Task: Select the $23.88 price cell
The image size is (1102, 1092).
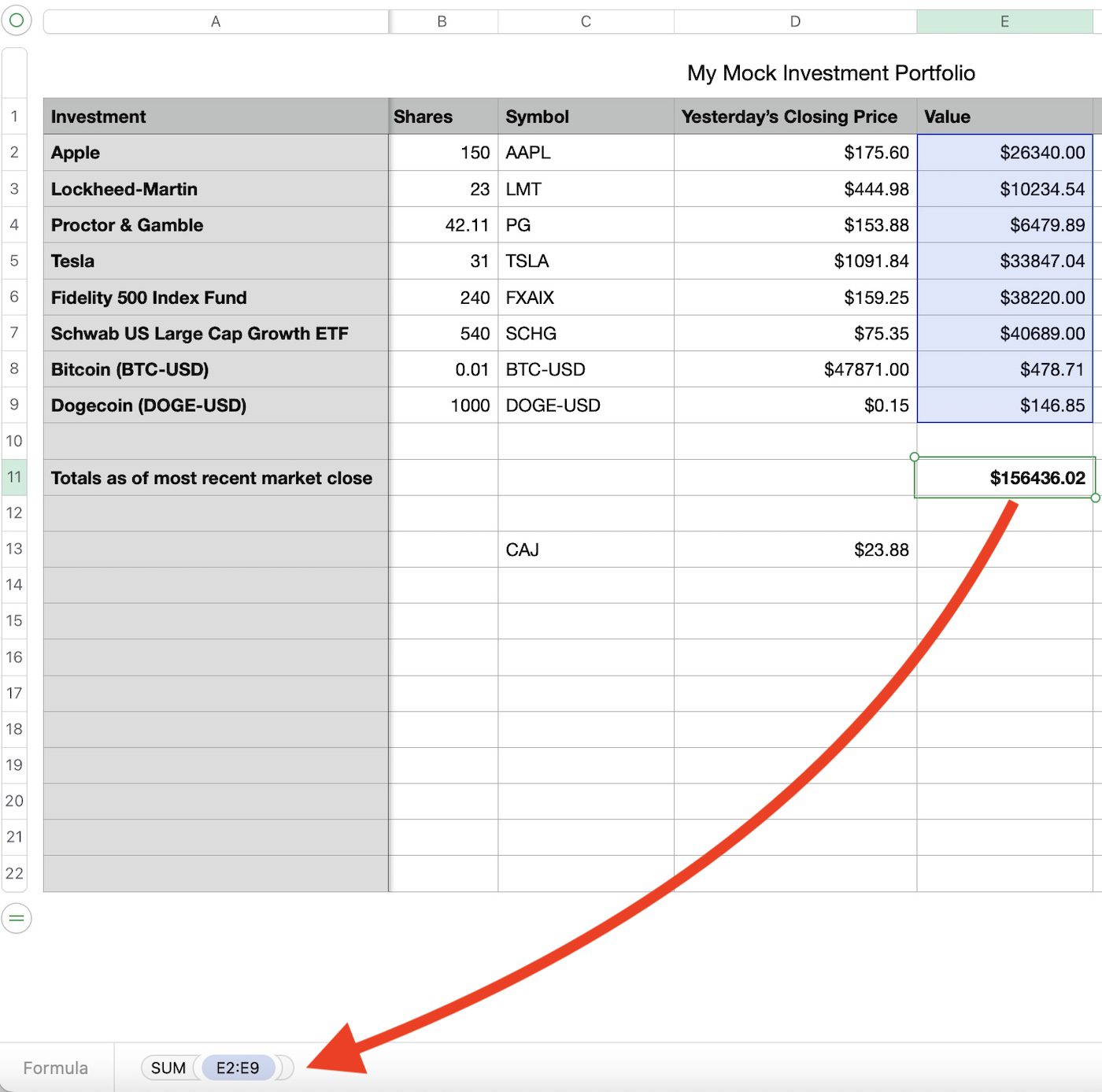Action: (796, 550)
